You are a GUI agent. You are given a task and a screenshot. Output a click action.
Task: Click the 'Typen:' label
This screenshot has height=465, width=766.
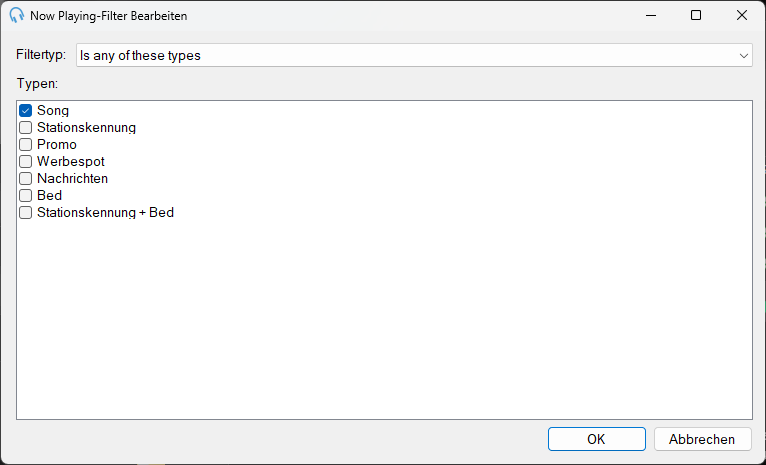(37, 84)
